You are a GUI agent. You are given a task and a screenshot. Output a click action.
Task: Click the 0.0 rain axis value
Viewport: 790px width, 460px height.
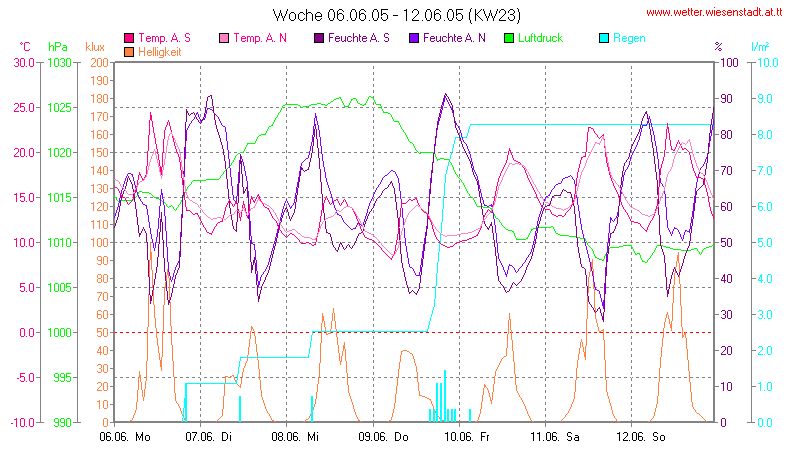point(765,423)
